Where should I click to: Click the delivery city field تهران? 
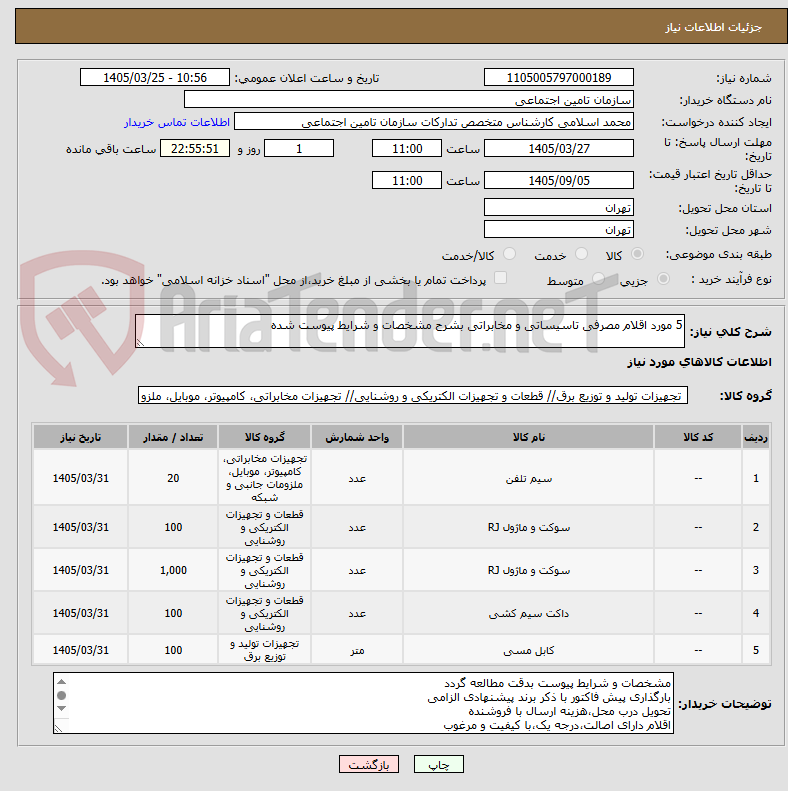tap(558, 230)
